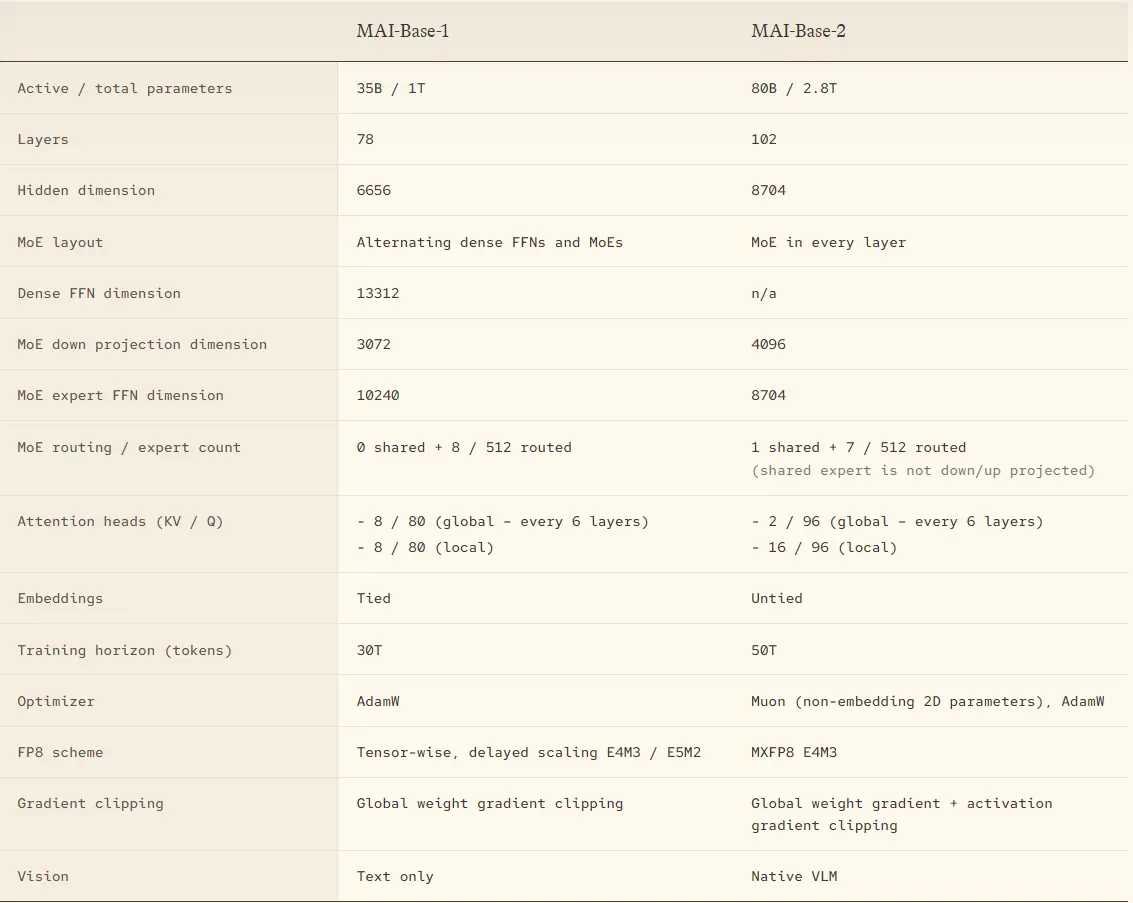Select the Attention heads (KV / Q) label
This screenshot has width=1133, height=903.
pyautogui.click(x=120, y=521)
